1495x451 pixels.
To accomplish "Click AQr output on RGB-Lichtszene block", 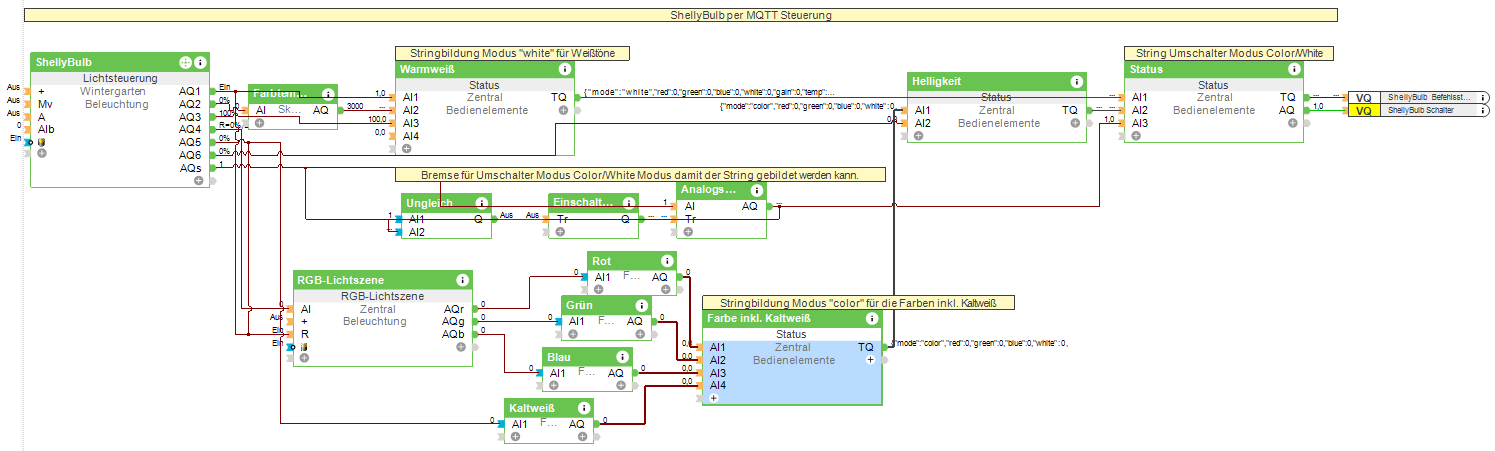I will [x=452, y=308].
